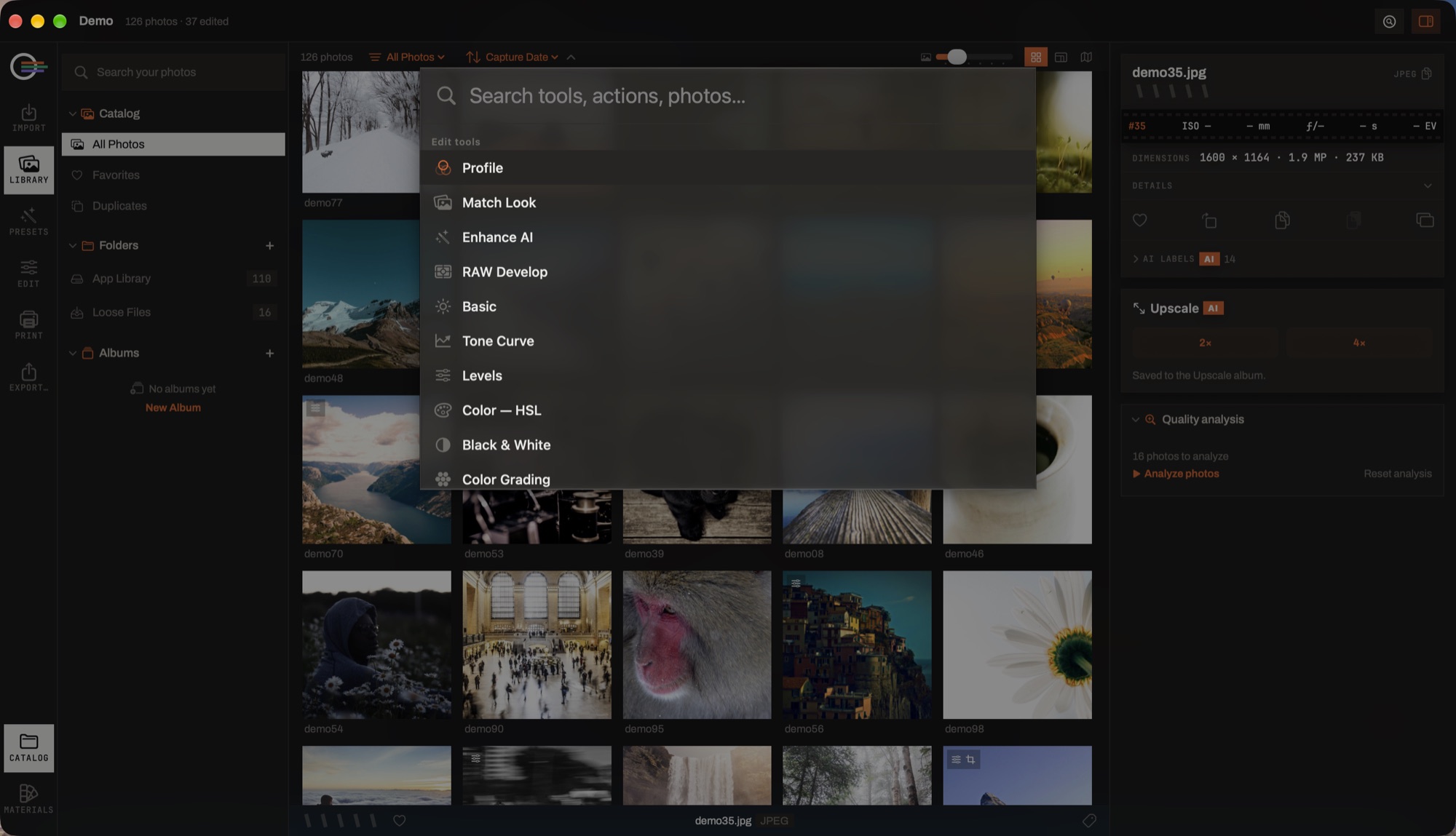Click the heart icon in bottom bar
Viewport: 1456px width, 836px height.
(x=399, y=821)
